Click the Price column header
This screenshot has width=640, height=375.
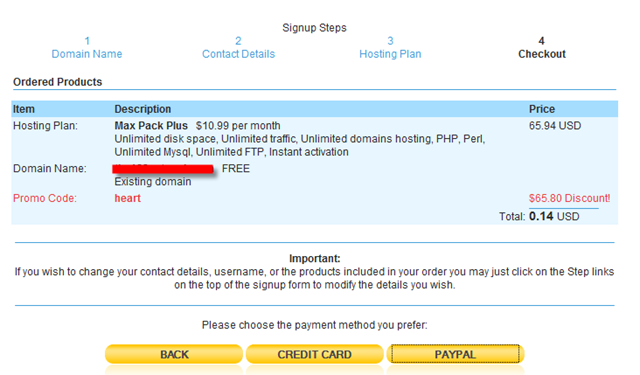(x=542, y=109)
